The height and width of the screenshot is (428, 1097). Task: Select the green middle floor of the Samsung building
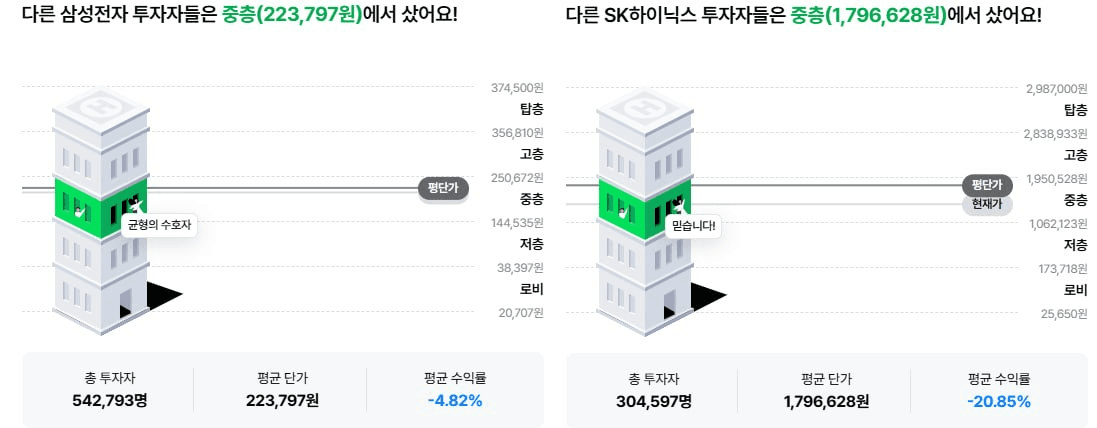(101, 208)
